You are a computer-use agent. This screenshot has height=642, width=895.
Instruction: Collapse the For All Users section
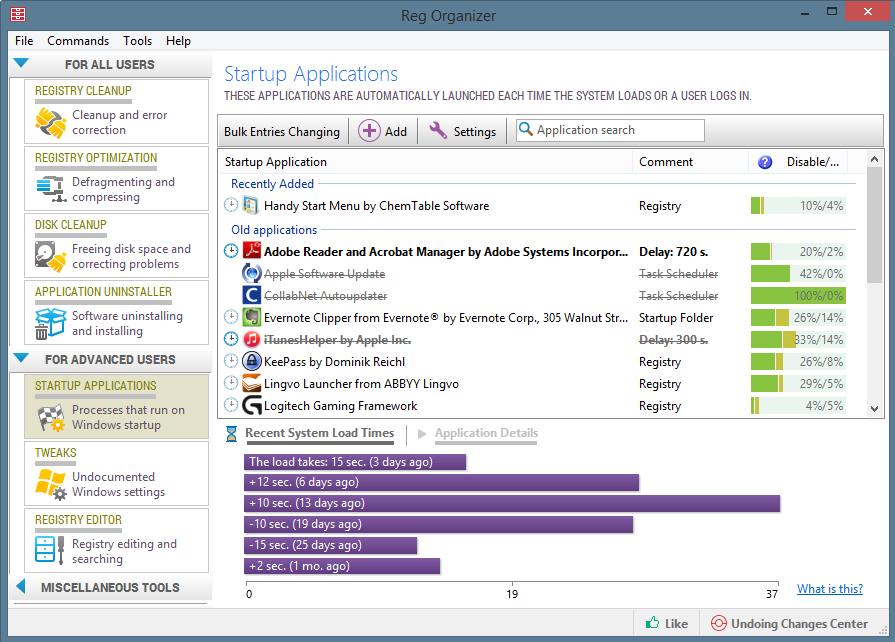pyautogui.click(x=21, y=64)
